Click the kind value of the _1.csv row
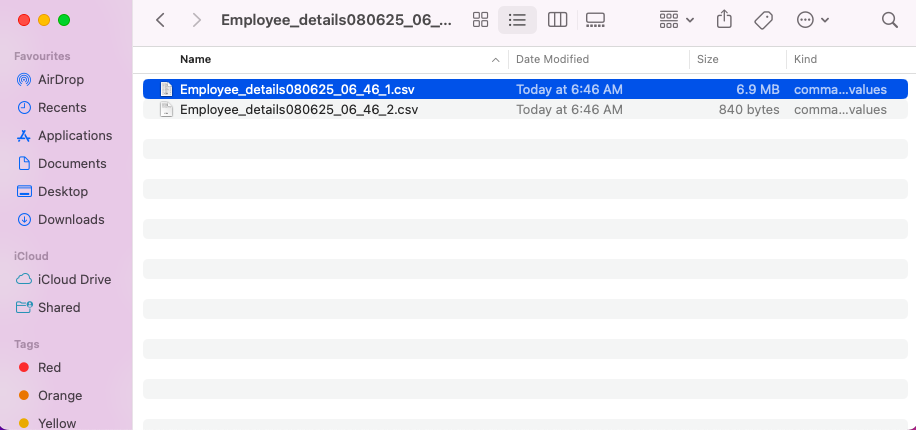 click(840, 89)
